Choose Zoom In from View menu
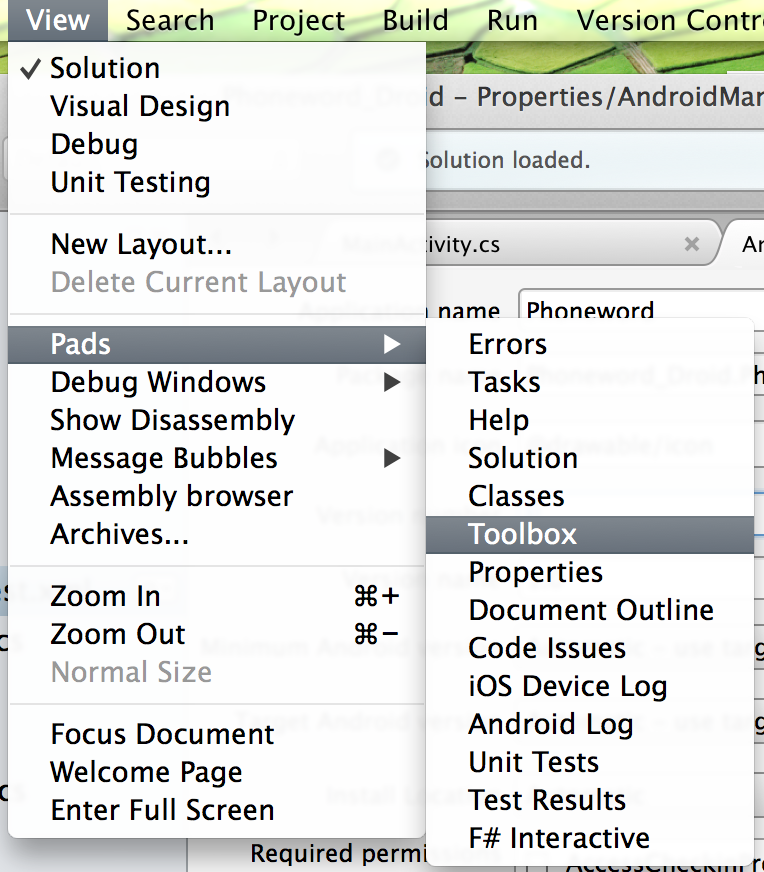This screenshot has width=764, height=872. pyautogui.click(x=105, y=596)
